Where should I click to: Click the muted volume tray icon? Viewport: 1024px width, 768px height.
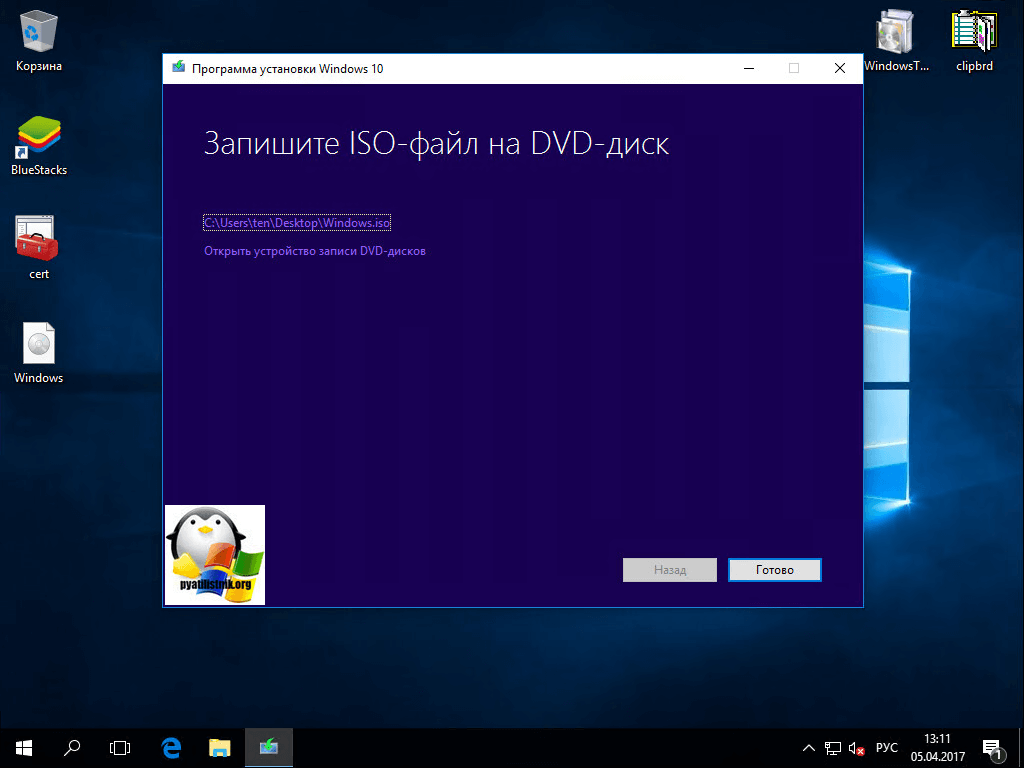click(857, 748)
